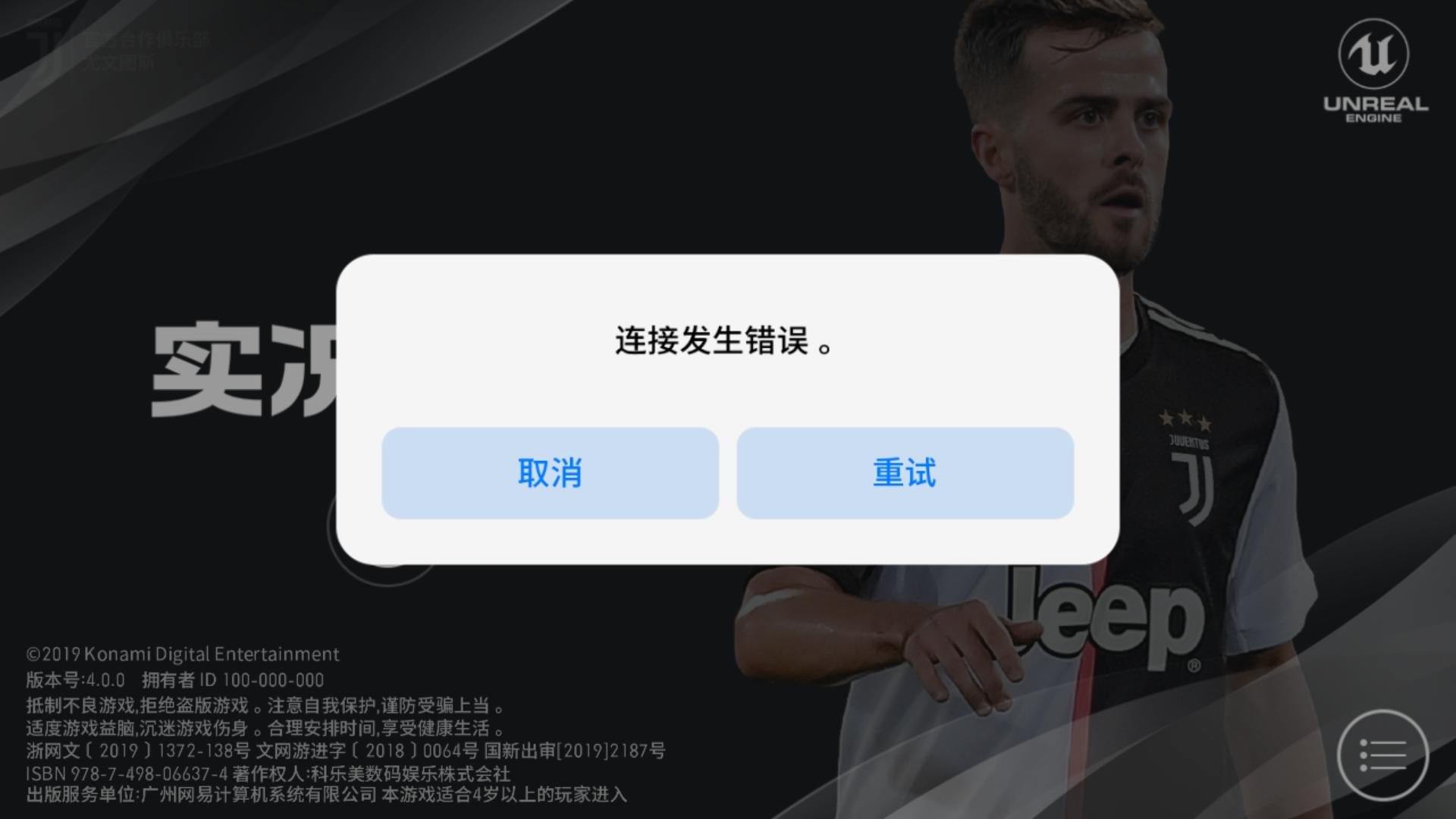Click the Konami Digital Entertainment copyright line
The width and height of the screenshot is (1456, 819).
(183, 654)
